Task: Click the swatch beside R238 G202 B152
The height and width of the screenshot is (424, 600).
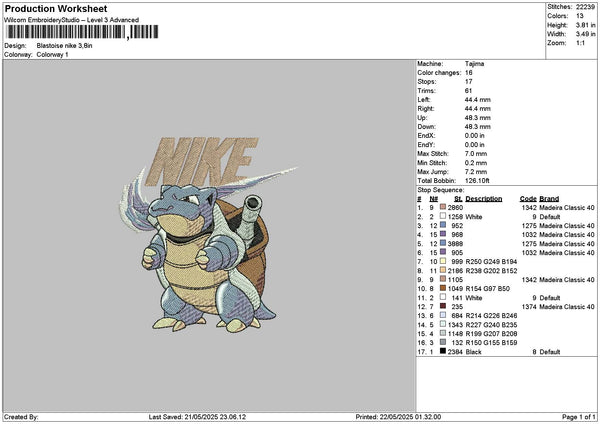Action: click(443, 270)
